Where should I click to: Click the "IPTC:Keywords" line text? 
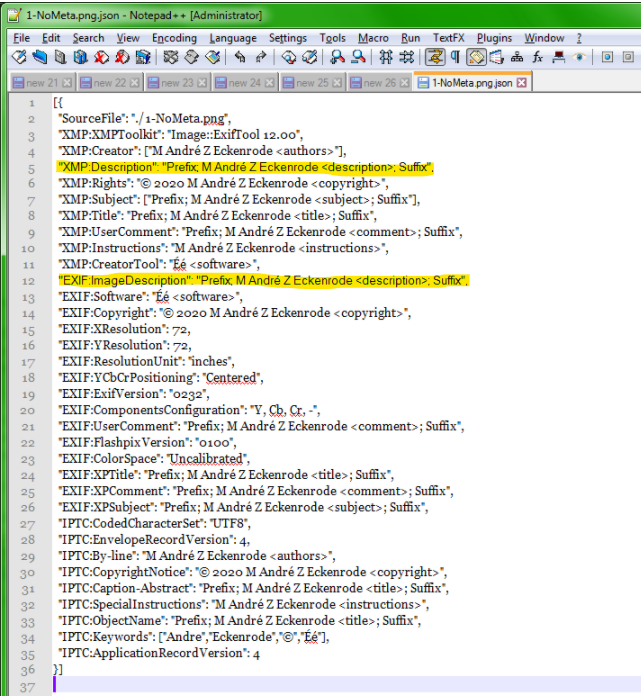tap(194, 637)
